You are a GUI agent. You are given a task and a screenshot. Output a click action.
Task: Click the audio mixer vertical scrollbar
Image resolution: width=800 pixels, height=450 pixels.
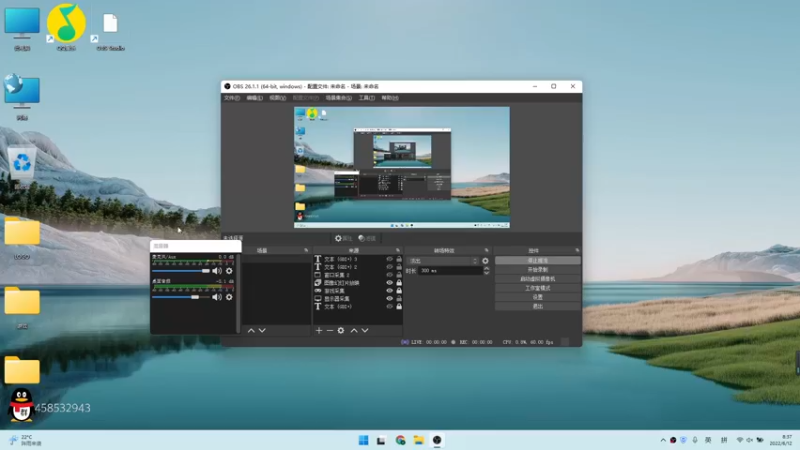point(238,293)
